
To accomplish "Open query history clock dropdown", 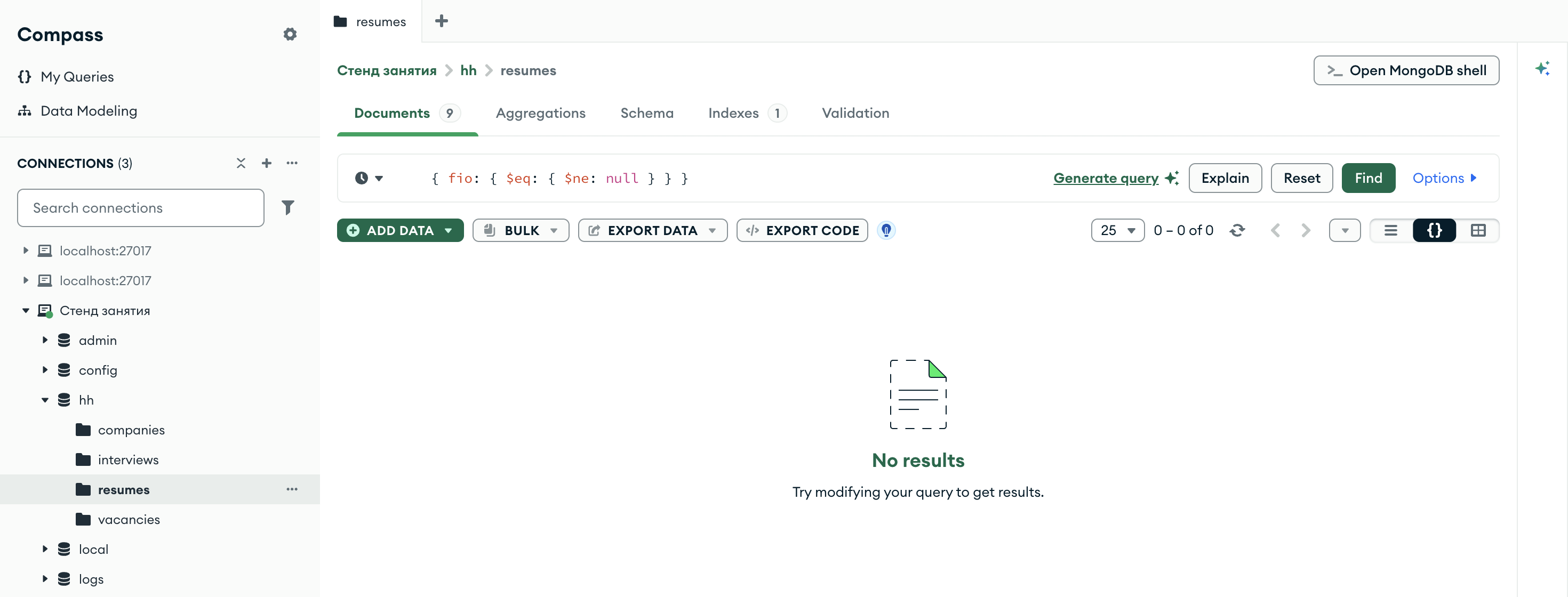I will (x=369, y=179).
